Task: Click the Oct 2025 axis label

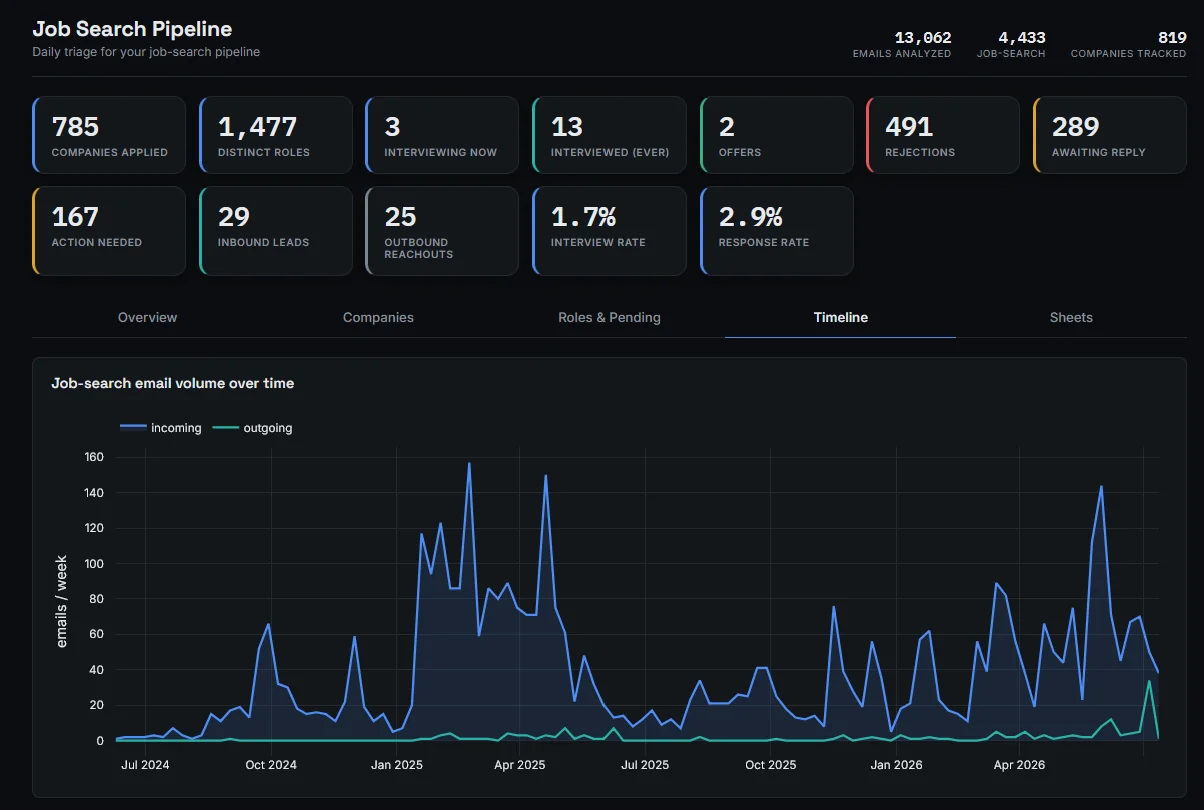Action: (x=771, y=765)
